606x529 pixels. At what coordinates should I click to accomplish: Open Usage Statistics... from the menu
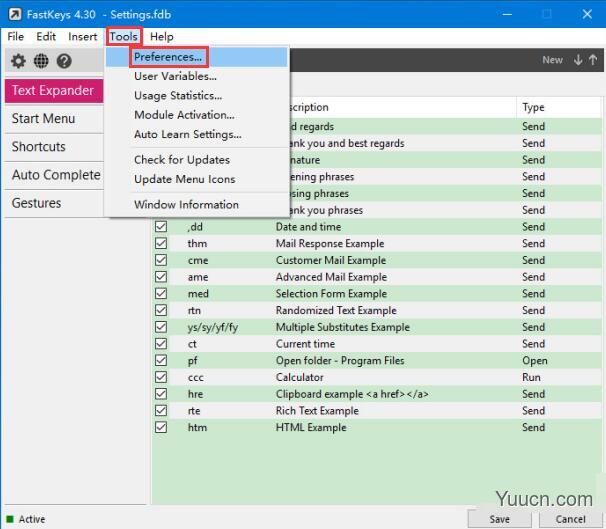point(197,95)
